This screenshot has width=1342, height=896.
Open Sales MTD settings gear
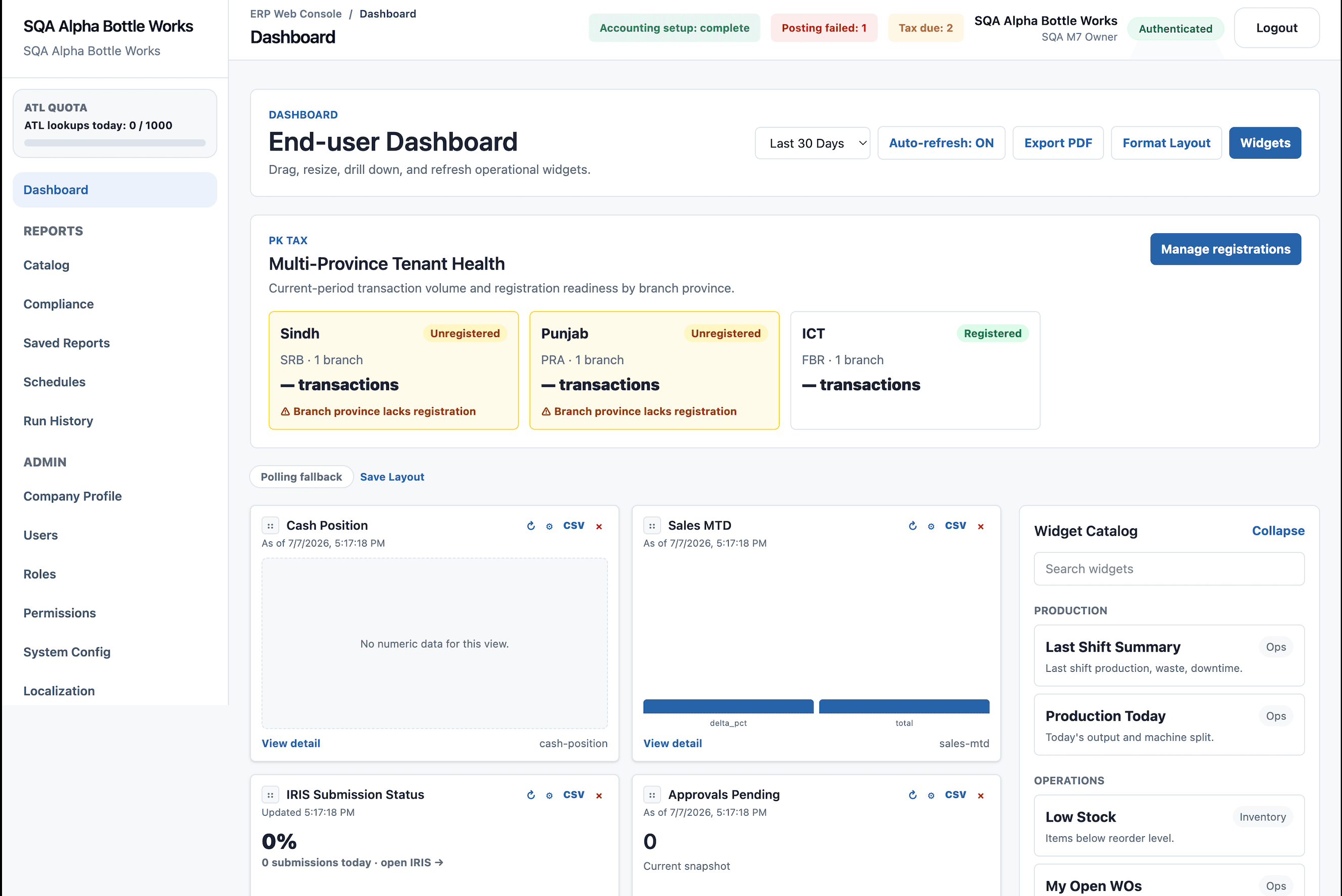(x=931, y=526)
